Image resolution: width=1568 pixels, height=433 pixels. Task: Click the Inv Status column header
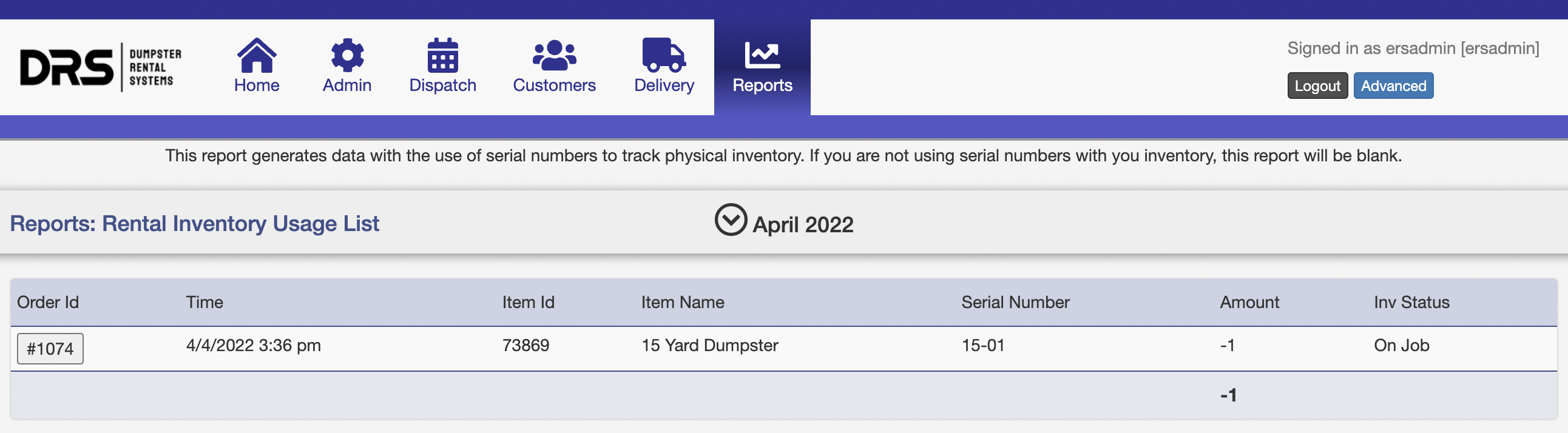tap(1411, 302)
